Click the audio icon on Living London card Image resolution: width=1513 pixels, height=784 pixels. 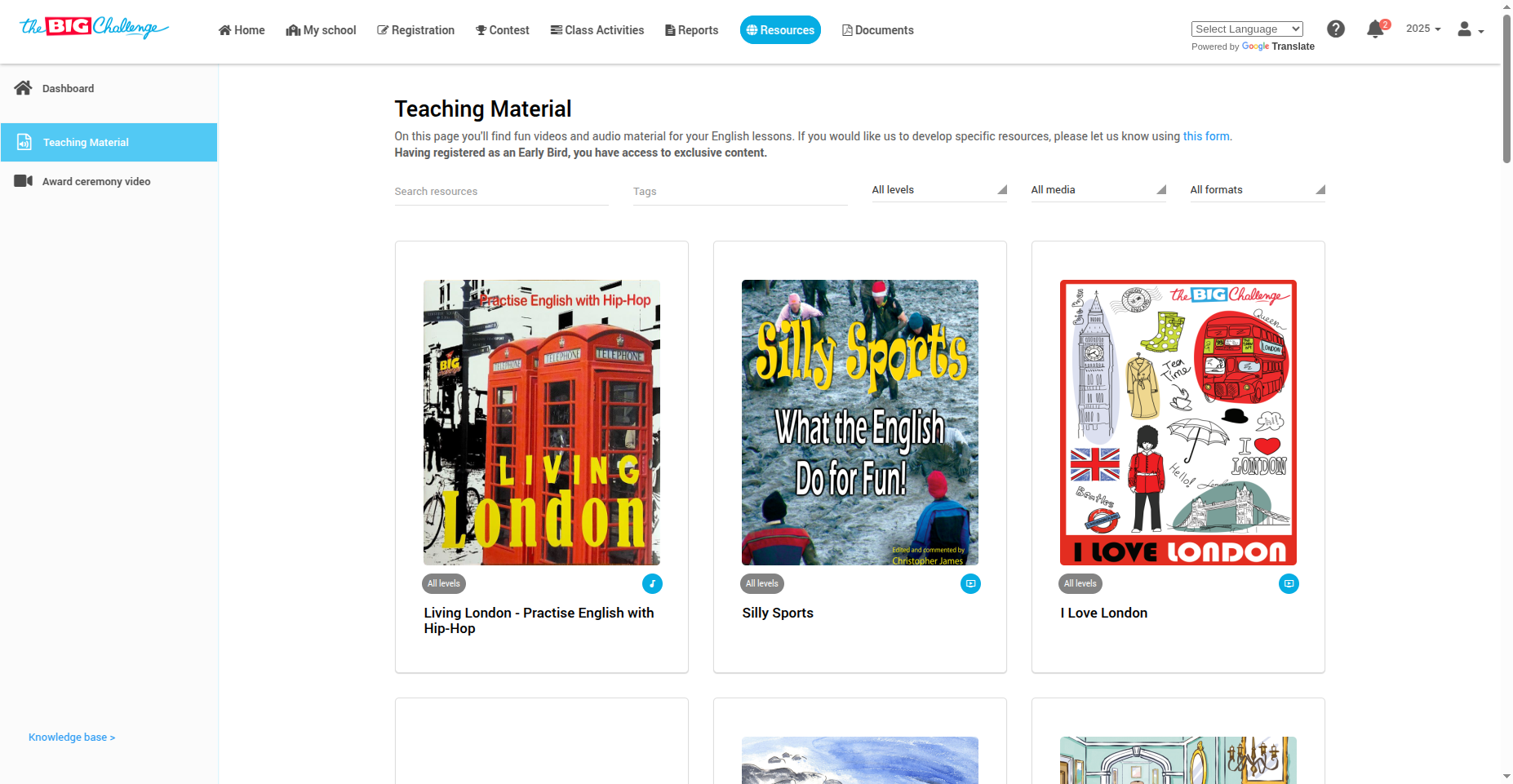[x=652, y=583]
